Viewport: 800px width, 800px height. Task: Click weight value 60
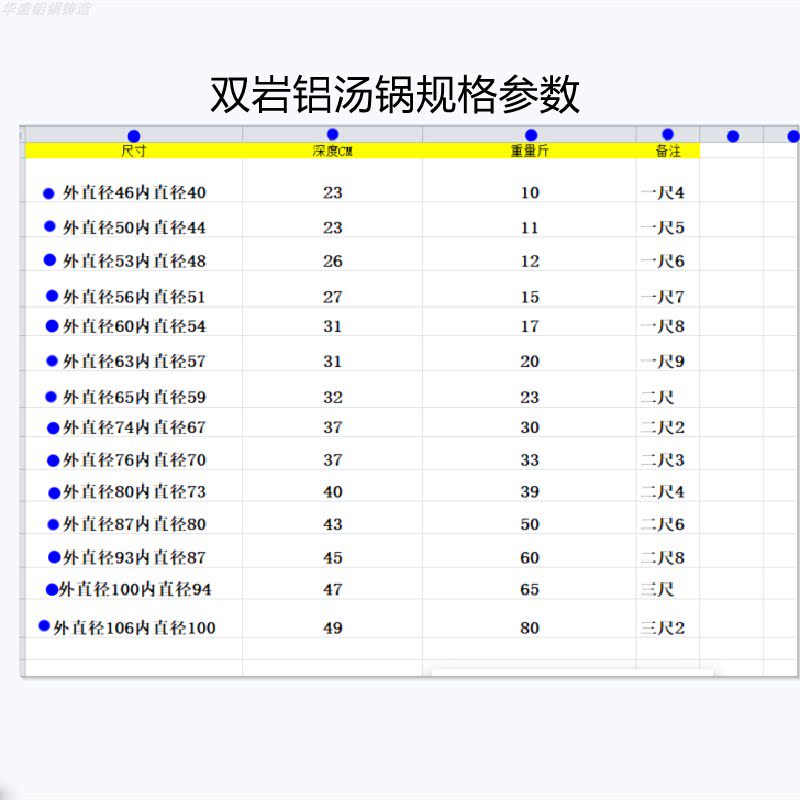[x=530, y=558]
